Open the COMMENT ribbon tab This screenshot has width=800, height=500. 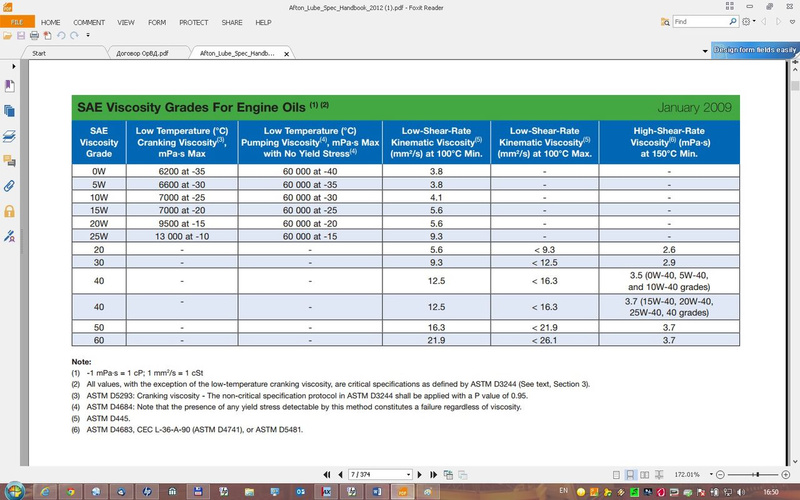click(x=89, y=21)
